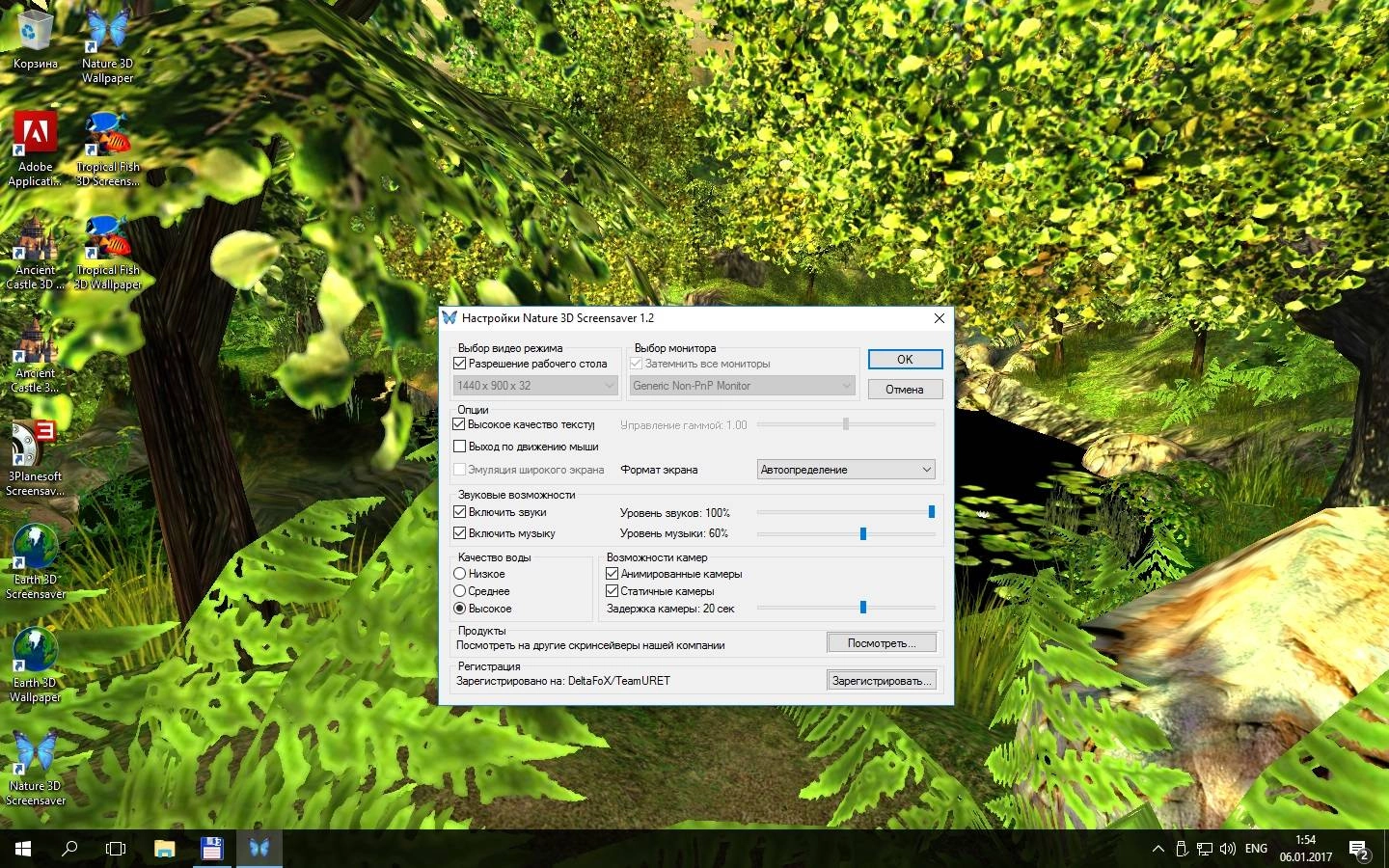Enable Выход по движению мыши

tap(460, 447)
